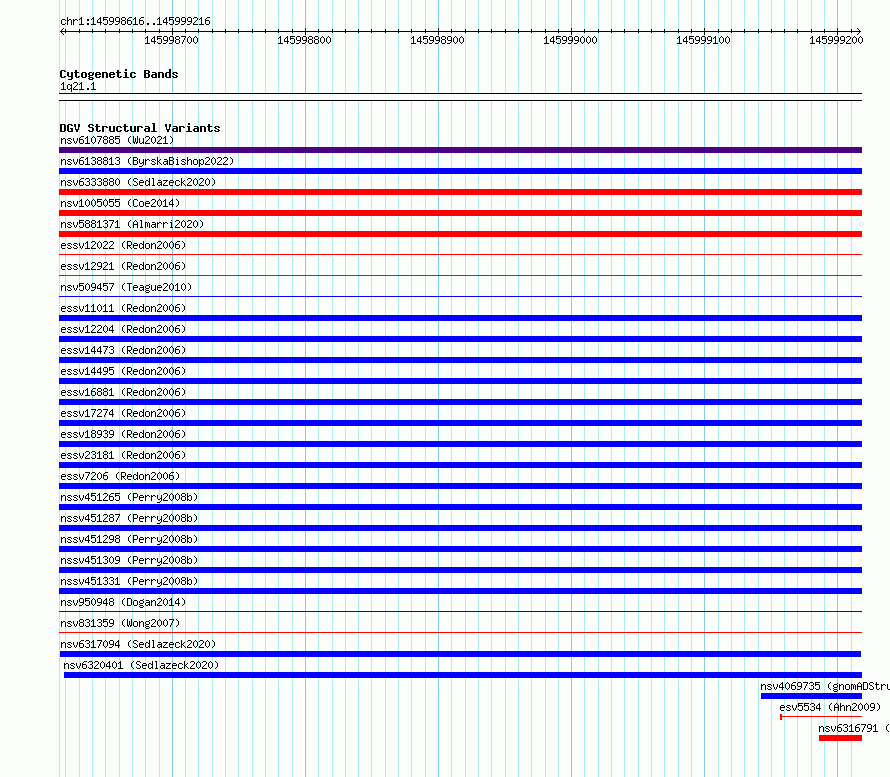Viewport: 890px width, 777px height.
Task: Open nsv6333880 (Sedlazeck2020) variant label
Action: click(x=138, y=182)
